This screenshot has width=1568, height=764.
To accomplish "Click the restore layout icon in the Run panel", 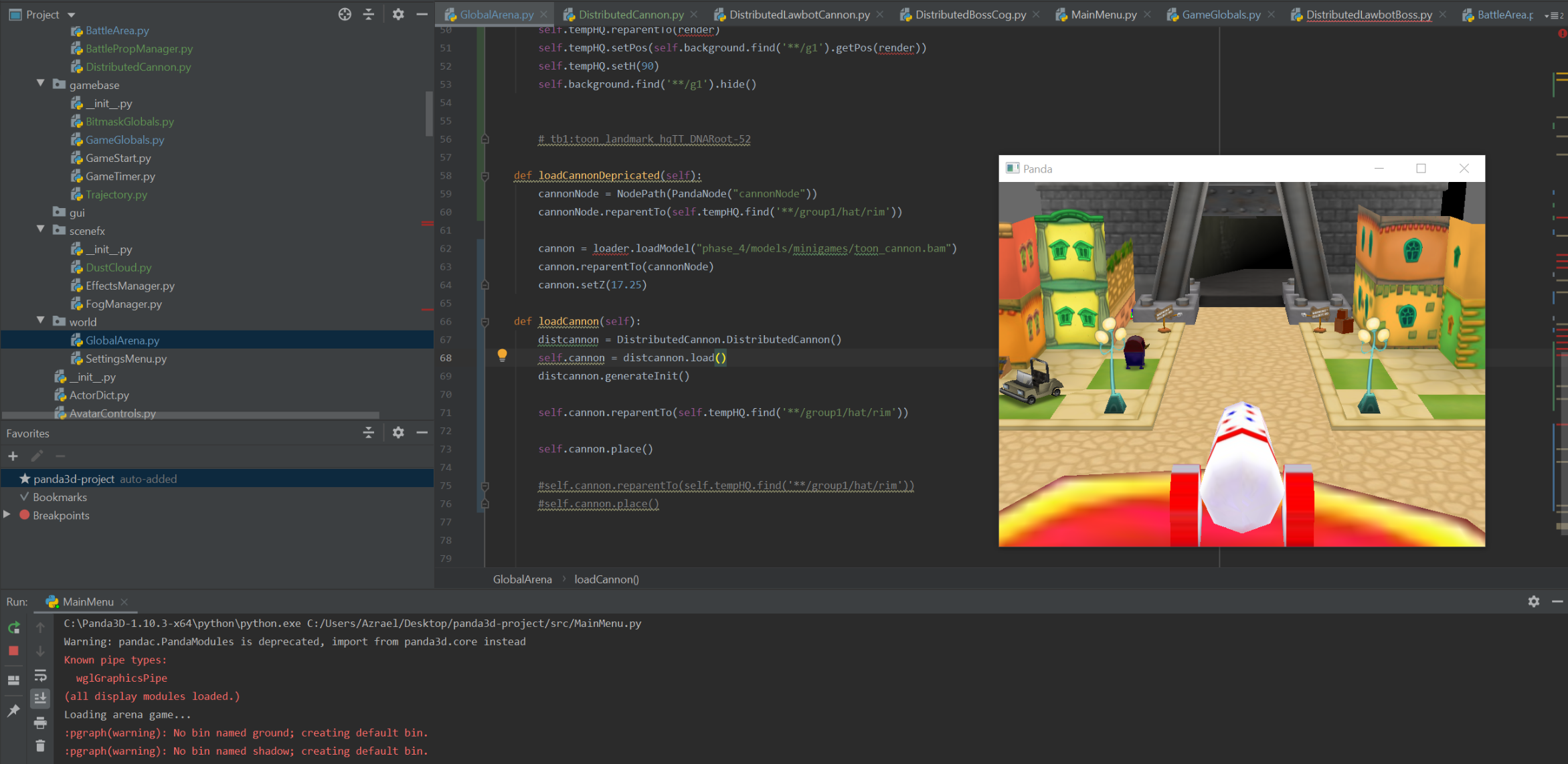I will 13,680.
